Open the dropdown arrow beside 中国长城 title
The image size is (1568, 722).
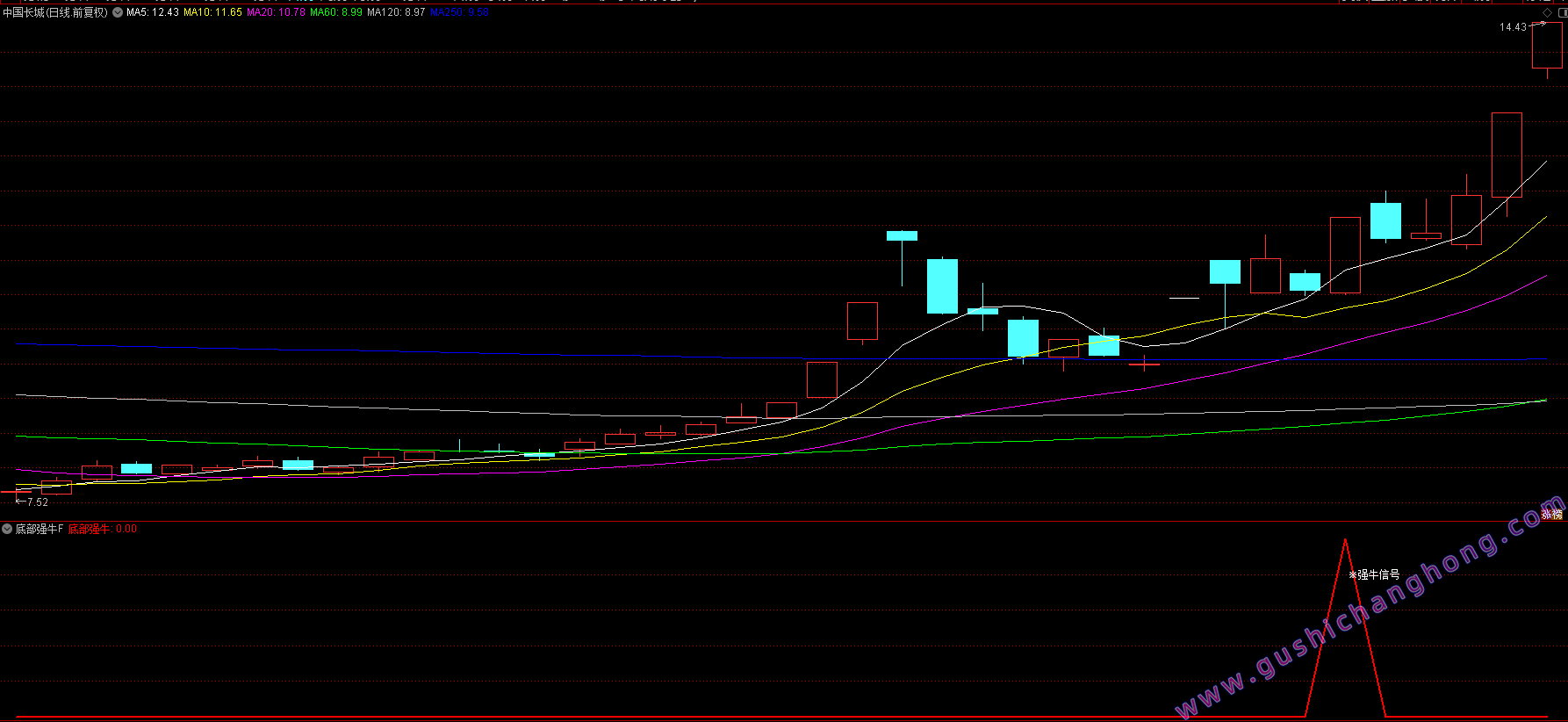[118, 12]
